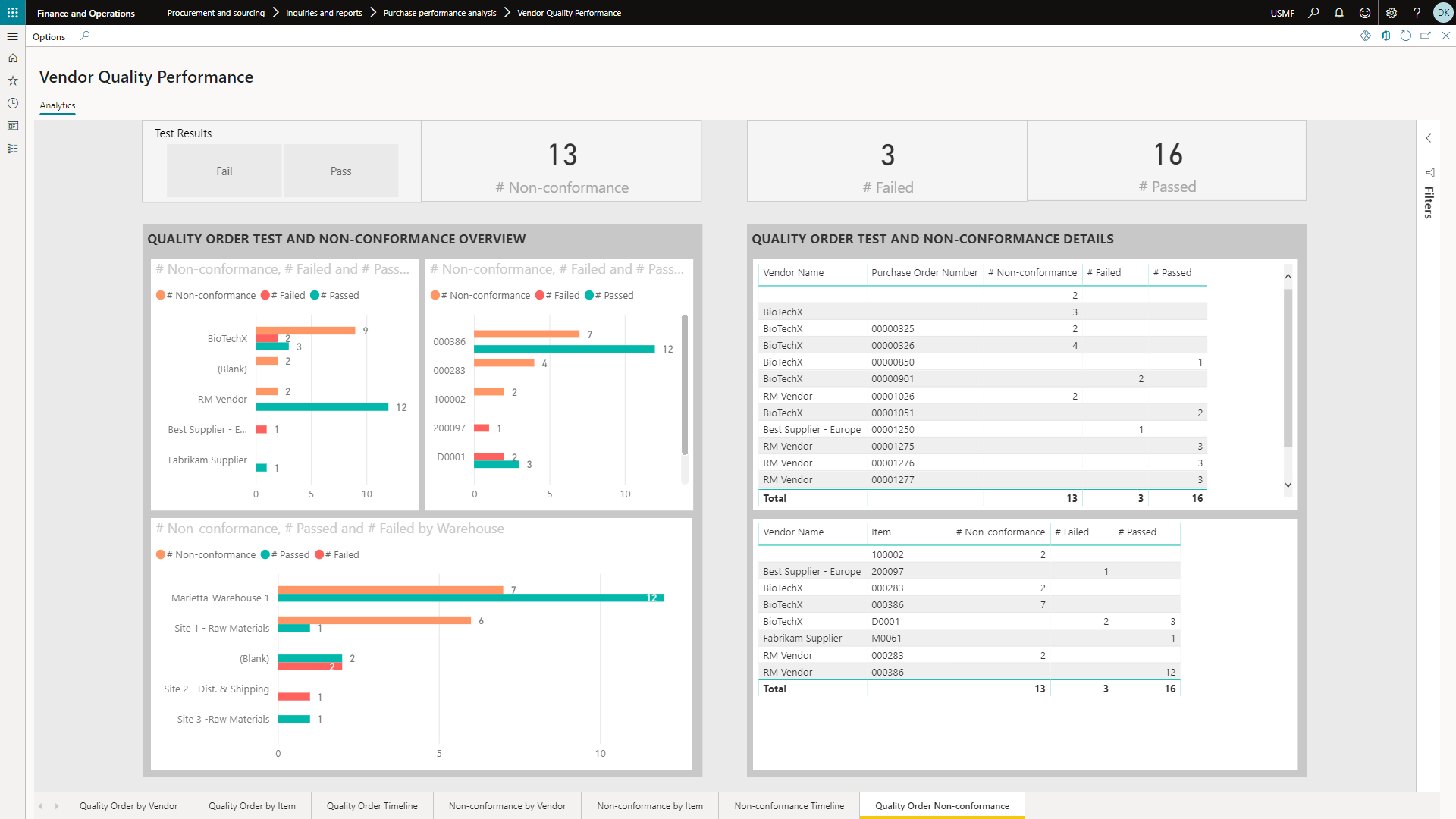Toggle the Fail test results slicer
The width and height of the screenshot is (1456, 819).
pyautogui.click(x=224, y=171)
